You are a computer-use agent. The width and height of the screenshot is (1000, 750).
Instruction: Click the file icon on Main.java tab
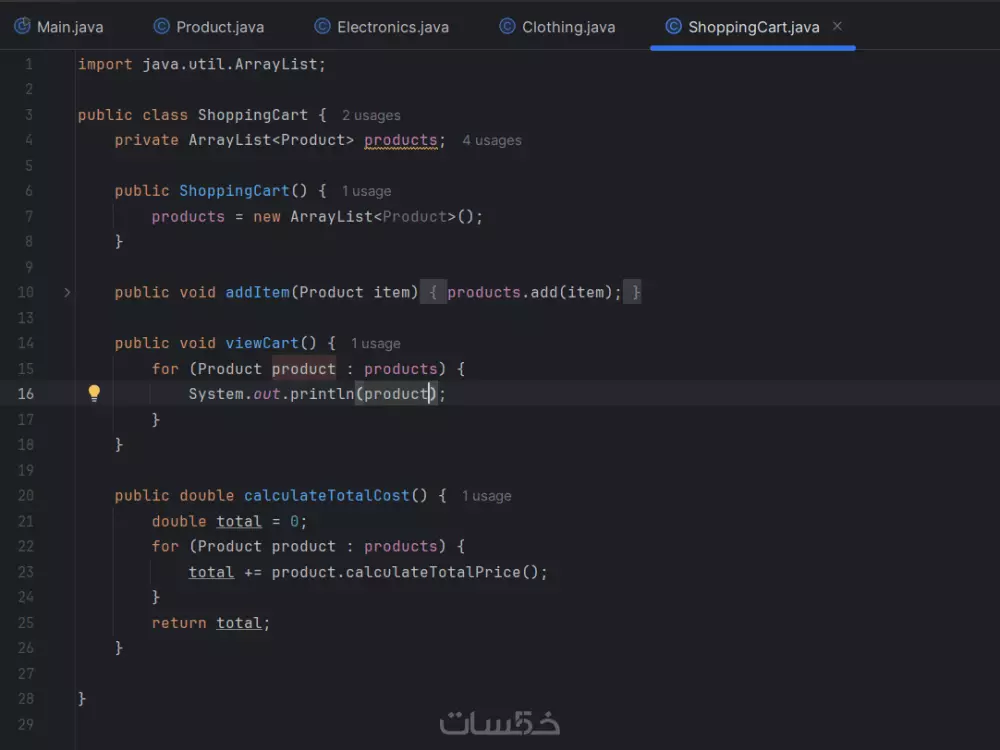pyautogui.click(x=21, y=27)
